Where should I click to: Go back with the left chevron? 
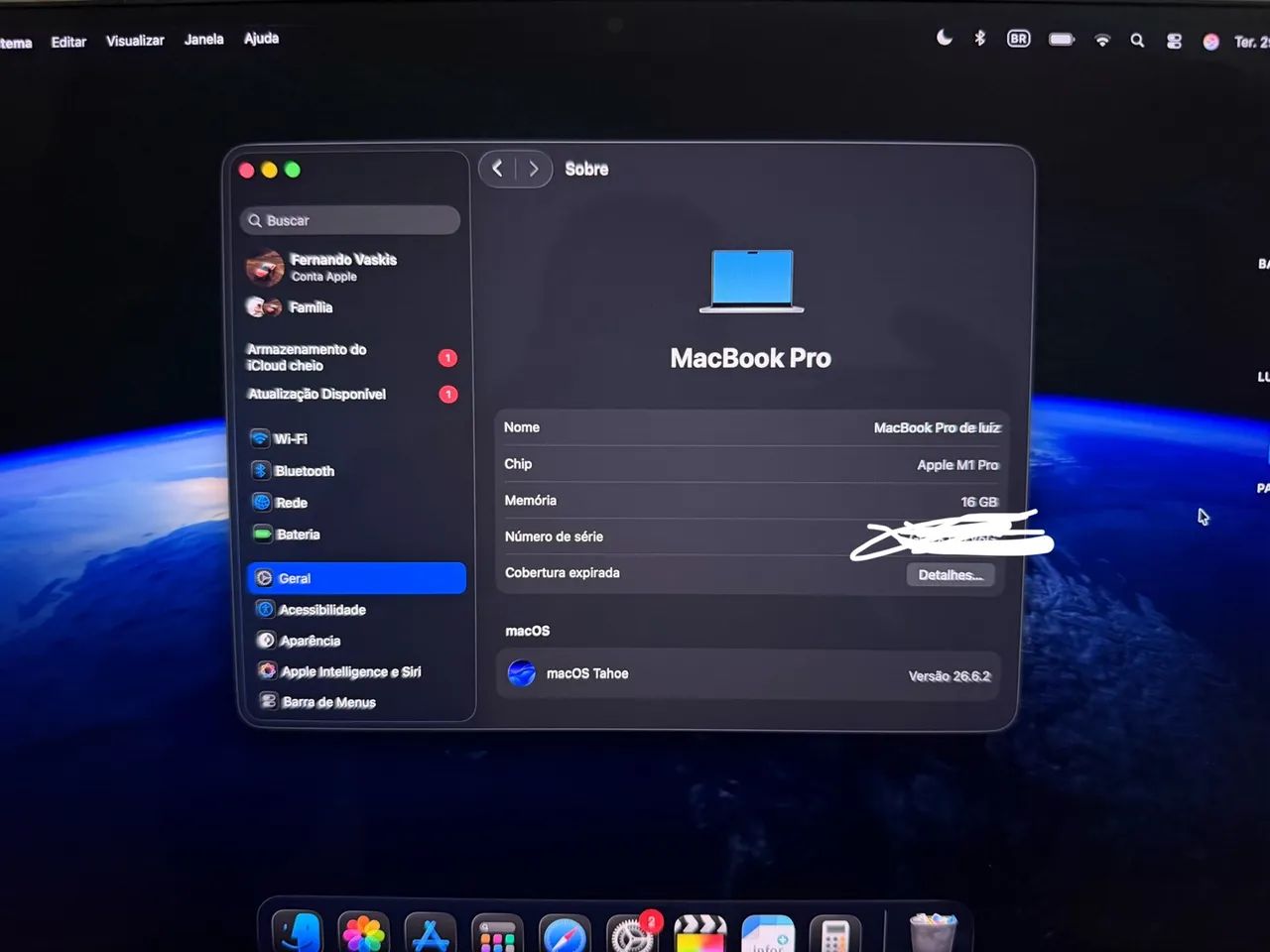(498, 169)
